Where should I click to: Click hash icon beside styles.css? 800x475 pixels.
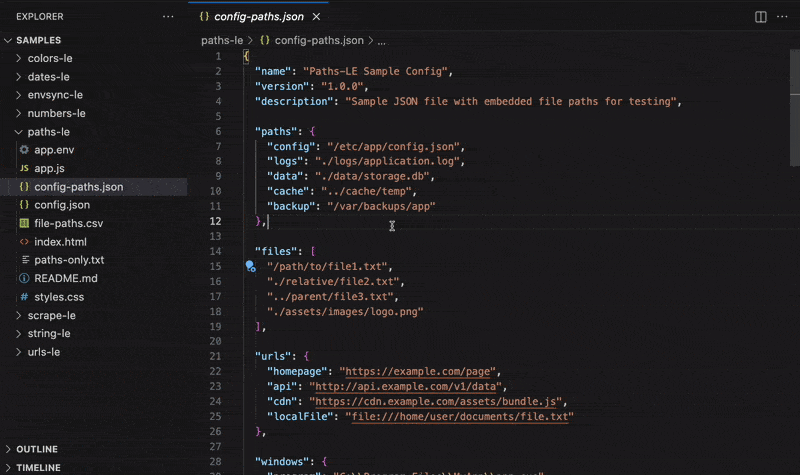click(x=24, y=297)
